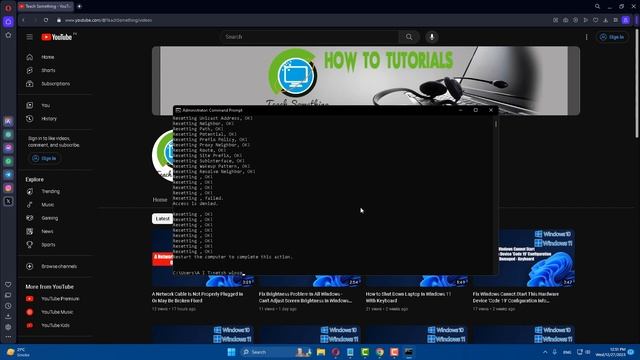The image size is (640, 360).
Task: Open the taskbar clock and date
Action: click(610, 352)
